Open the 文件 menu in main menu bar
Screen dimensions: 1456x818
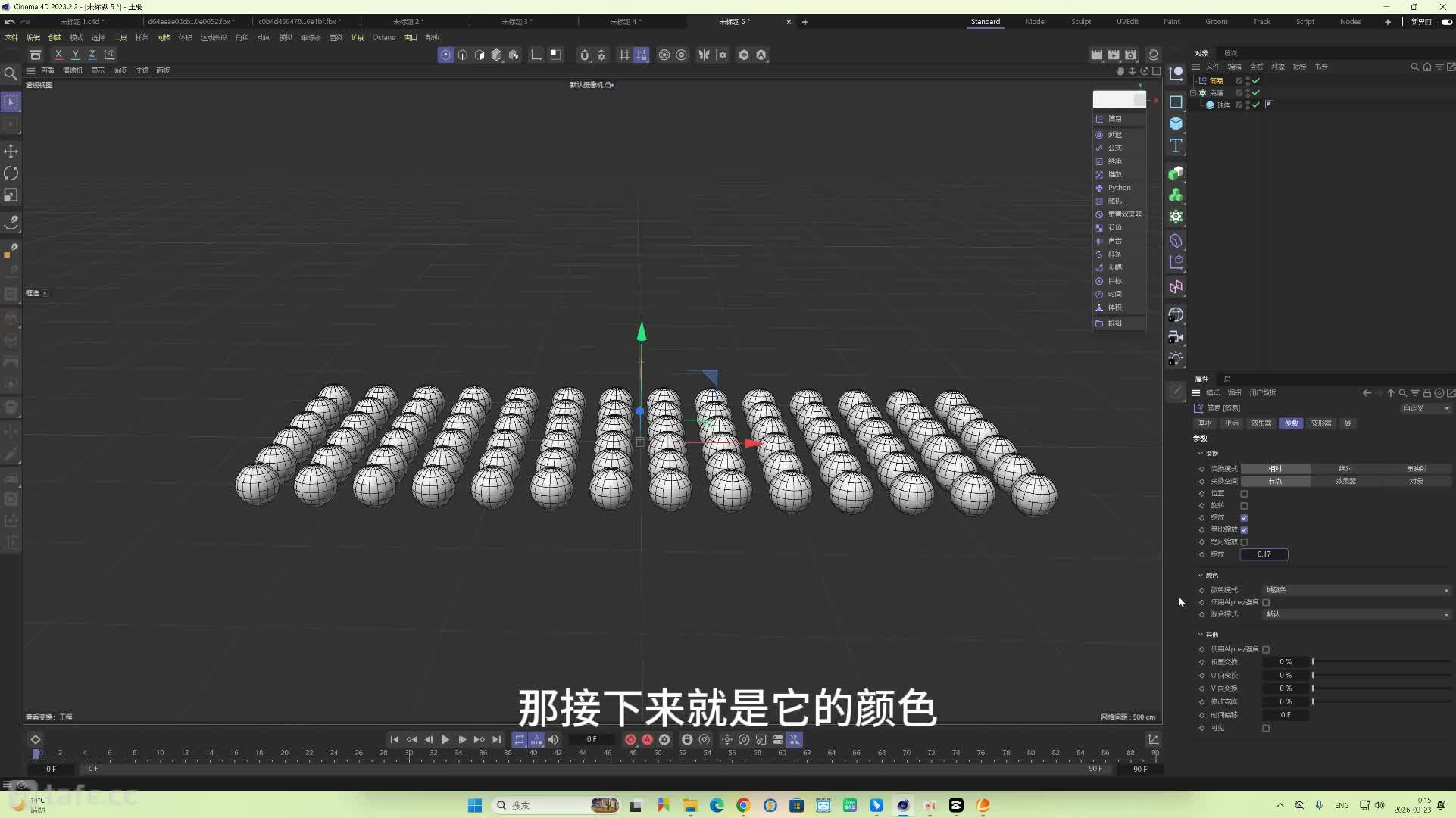pos(11,37)
